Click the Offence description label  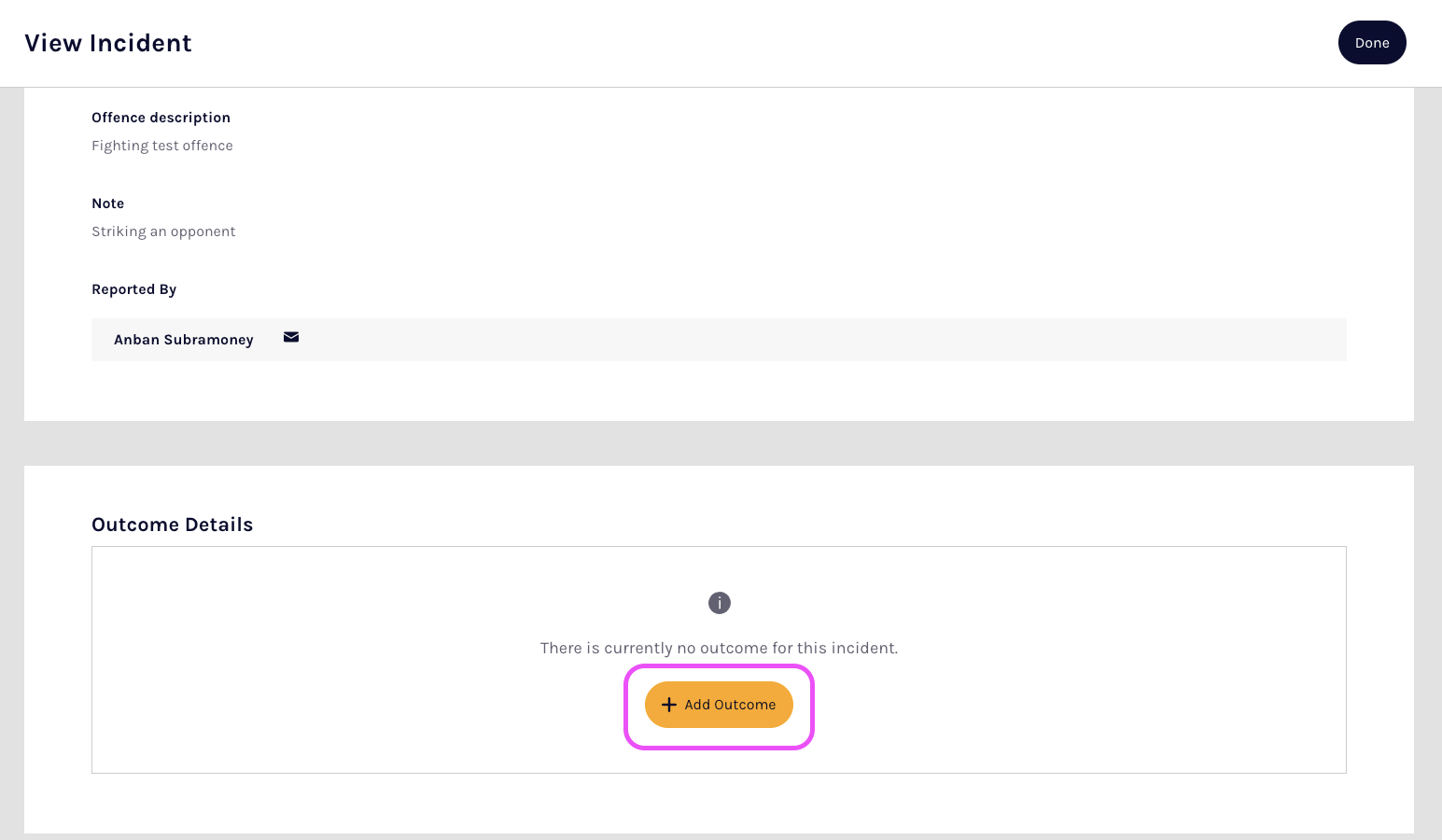[x=161, y=118]
